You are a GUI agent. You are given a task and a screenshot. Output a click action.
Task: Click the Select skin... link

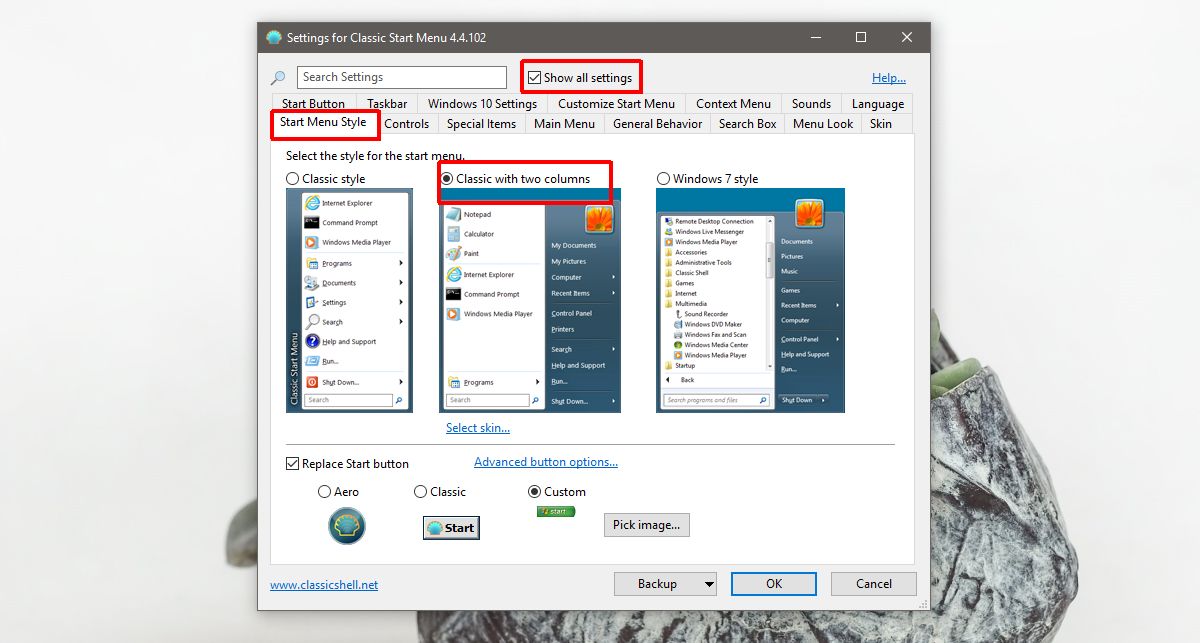point(478,428)
